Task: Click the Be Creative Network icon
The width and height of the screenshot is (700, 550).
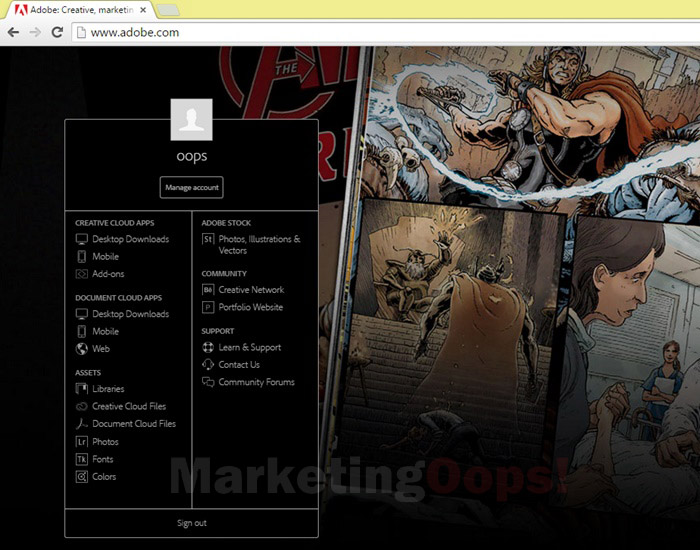Action: pyautogui.click(x=208, y=290)
